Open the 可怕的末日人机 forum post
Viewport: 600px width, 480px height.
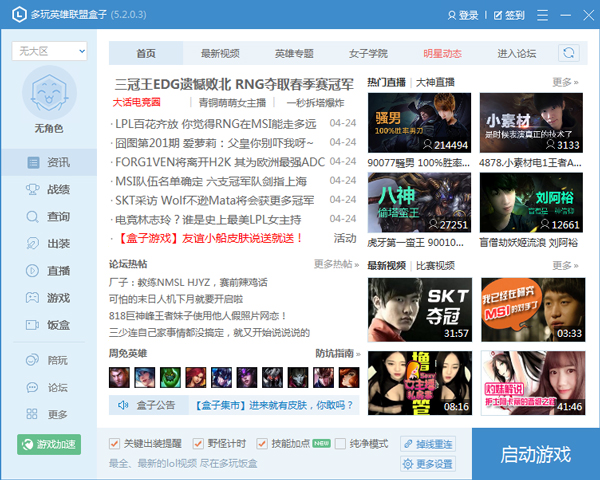point(176,299)
